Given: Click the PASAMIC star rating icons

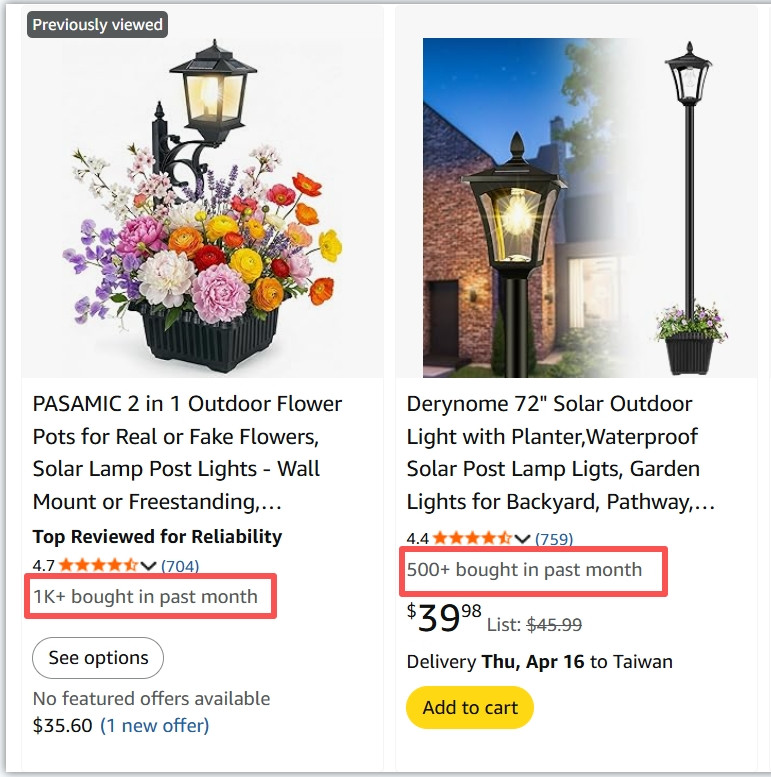Looking at the screenshot, I should (x=98, y=566).
